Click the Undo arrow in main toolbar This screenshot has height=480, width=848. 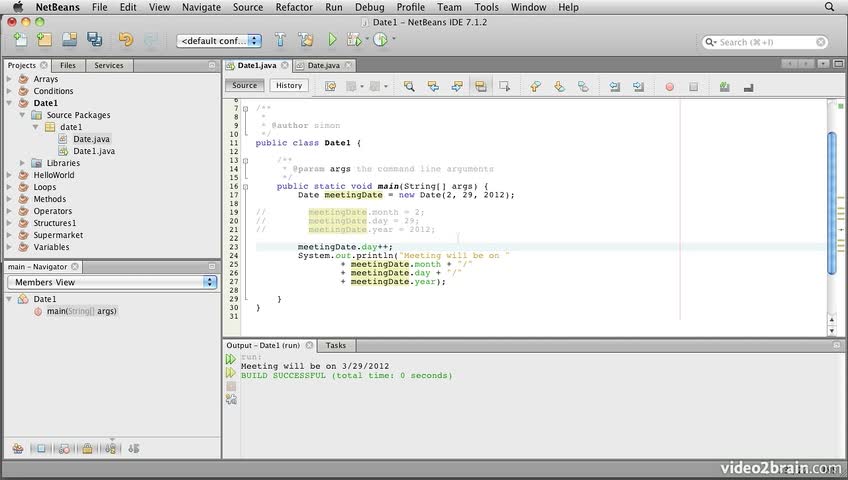point(125,41)
